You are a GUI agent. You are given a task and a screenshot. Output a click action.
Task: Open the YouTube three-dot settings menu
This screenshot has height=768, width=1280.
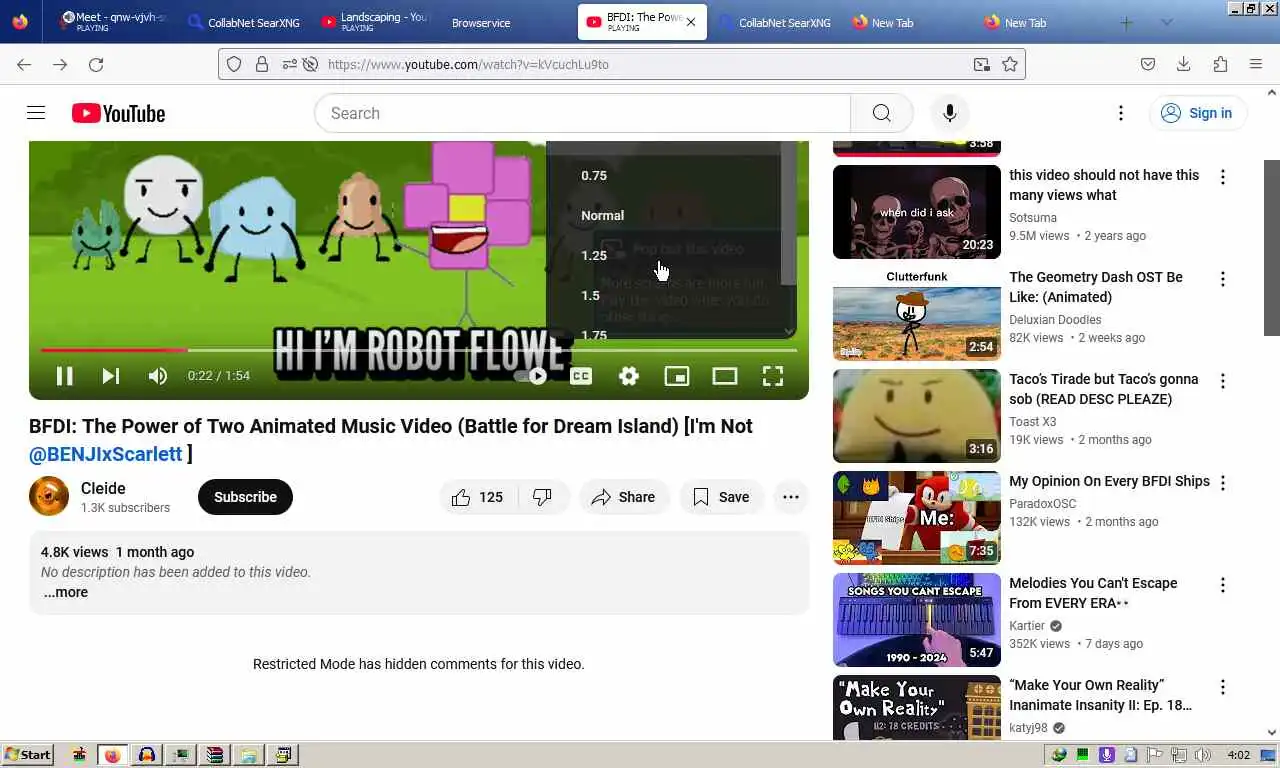(x=1121, y=113)
